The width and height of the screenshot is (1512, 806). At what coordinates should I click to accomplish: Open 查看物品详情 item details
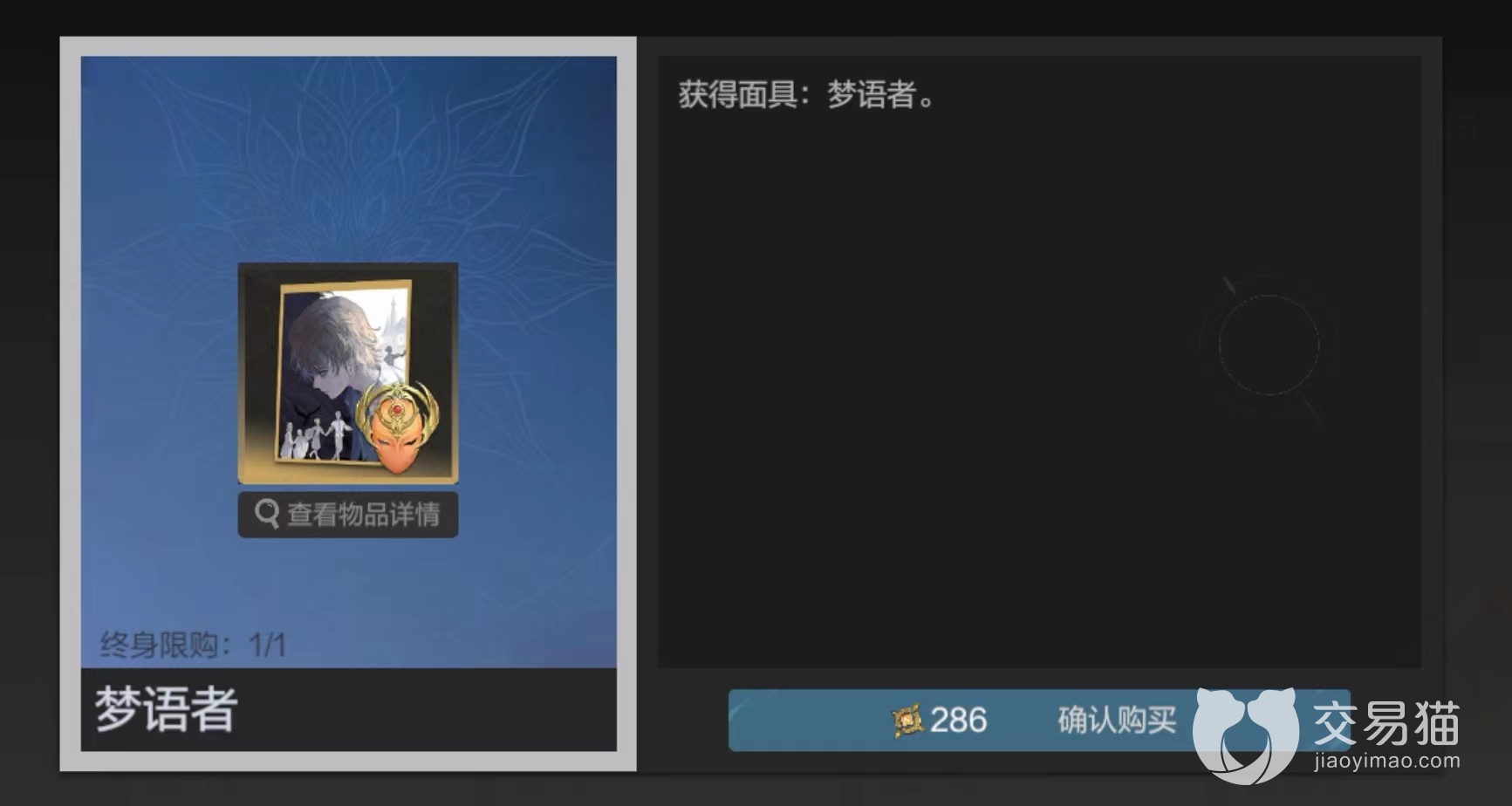coord(347,515)
